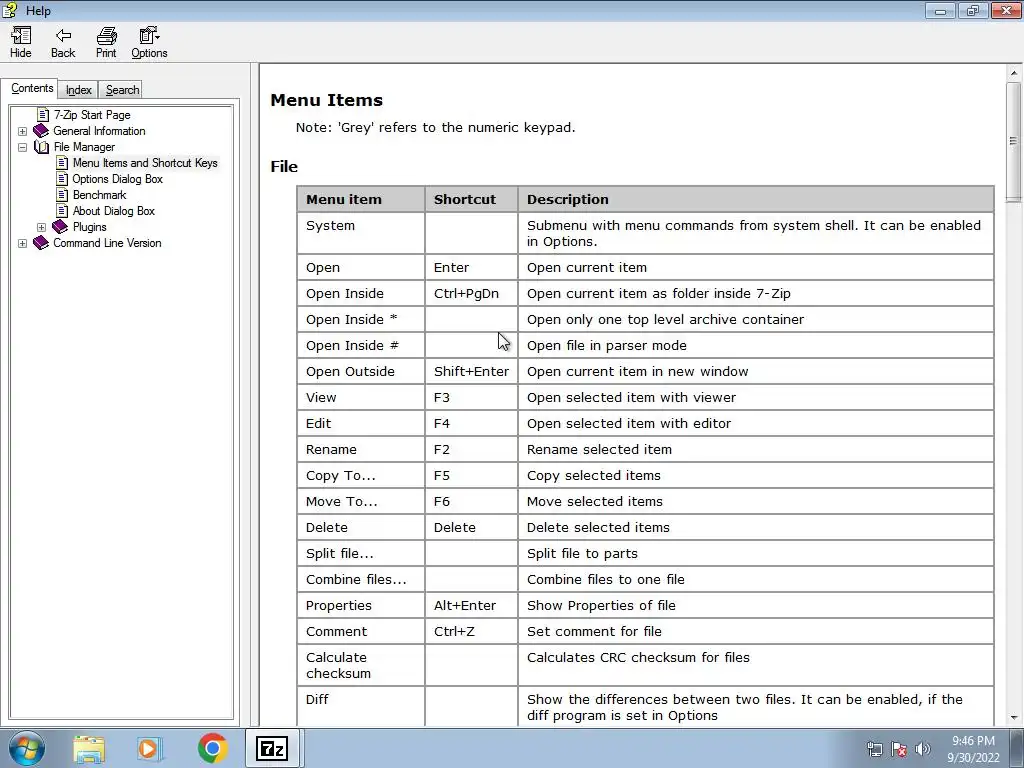Open the Options toolbar menu

pyautogui.click(x=149, y=43)
